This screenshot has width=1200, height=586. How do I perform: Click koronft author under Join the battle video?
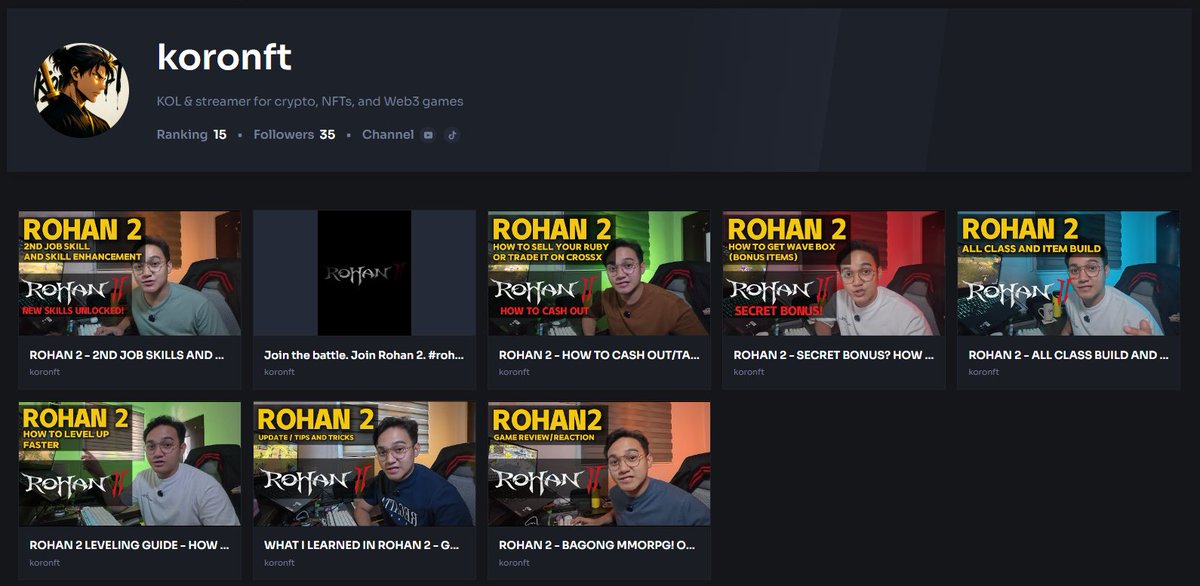click(x=279, y=372)
